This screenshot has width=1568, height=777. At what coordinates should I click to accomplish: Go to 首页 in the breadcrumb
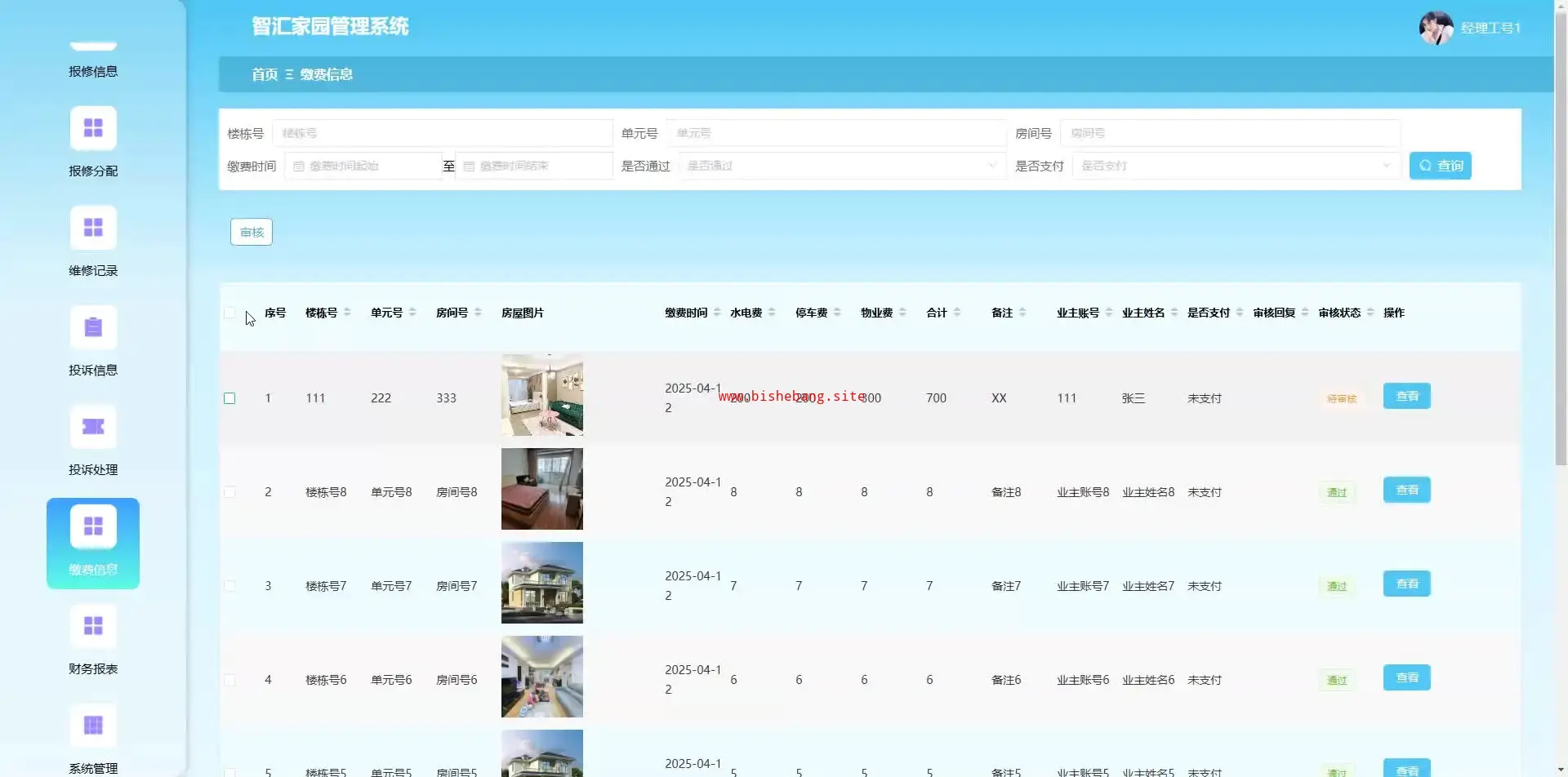[x=264, y=74]
